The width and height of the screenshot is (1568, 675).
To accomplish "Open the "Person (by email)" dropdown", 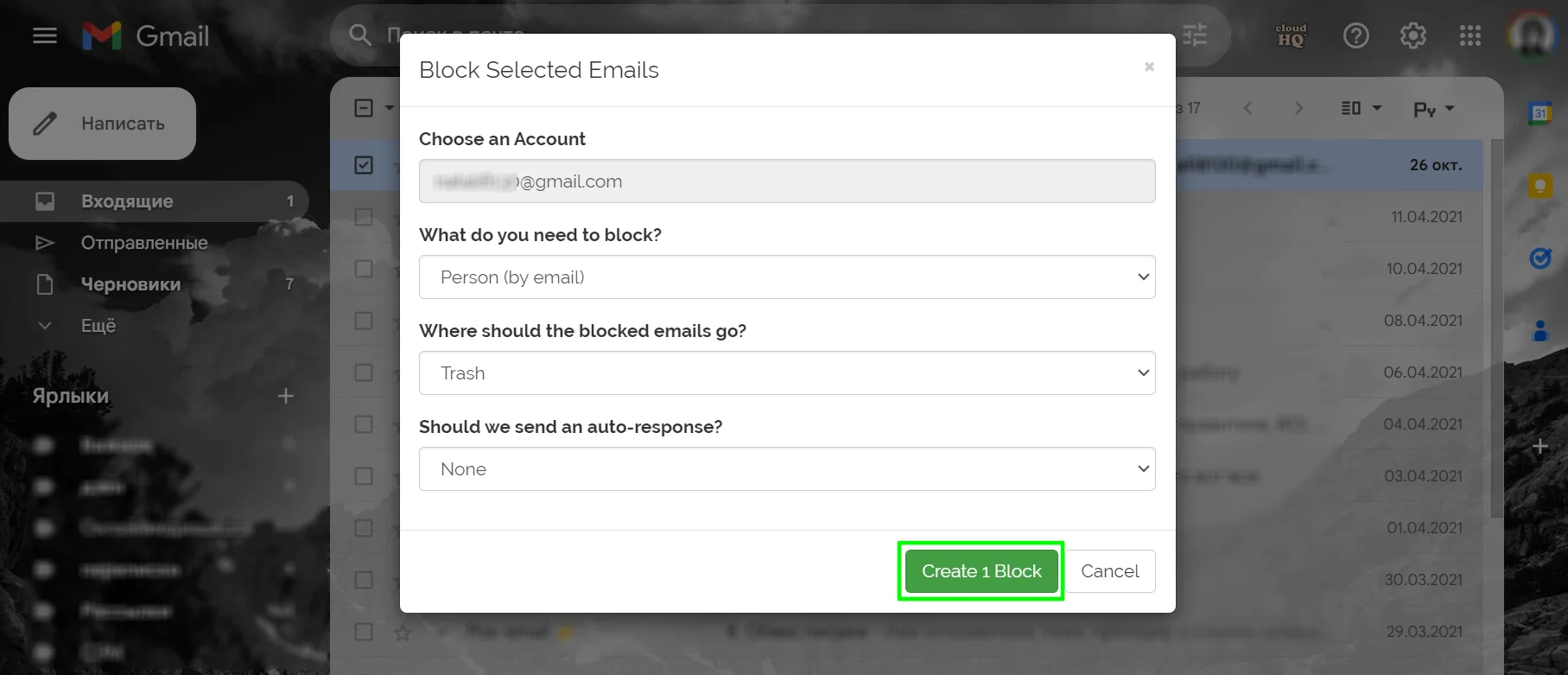I will click(x=786, y=277).
